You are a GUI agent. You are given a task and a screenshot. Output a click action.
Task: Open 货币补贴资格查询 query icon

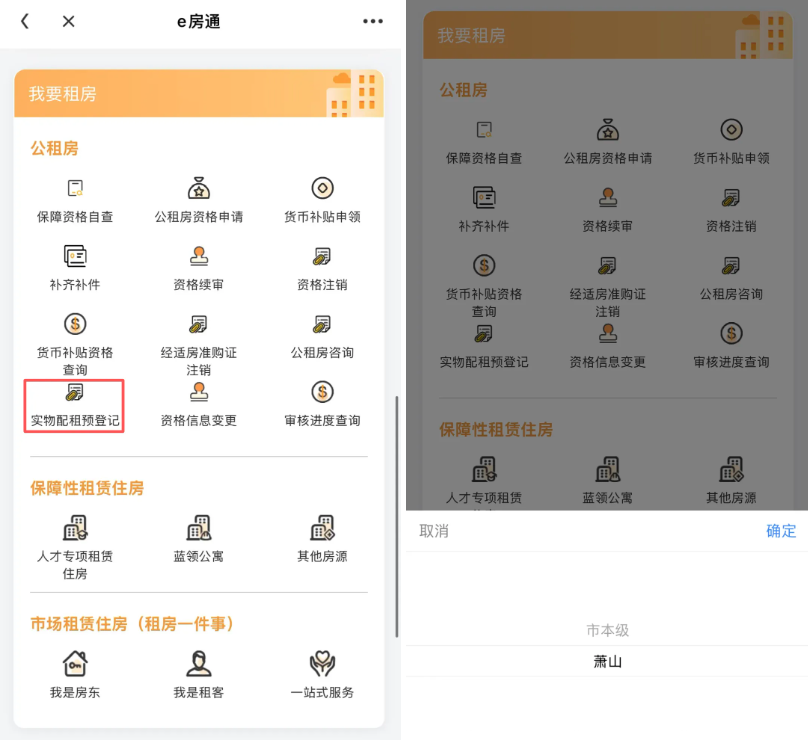point(74,340)
